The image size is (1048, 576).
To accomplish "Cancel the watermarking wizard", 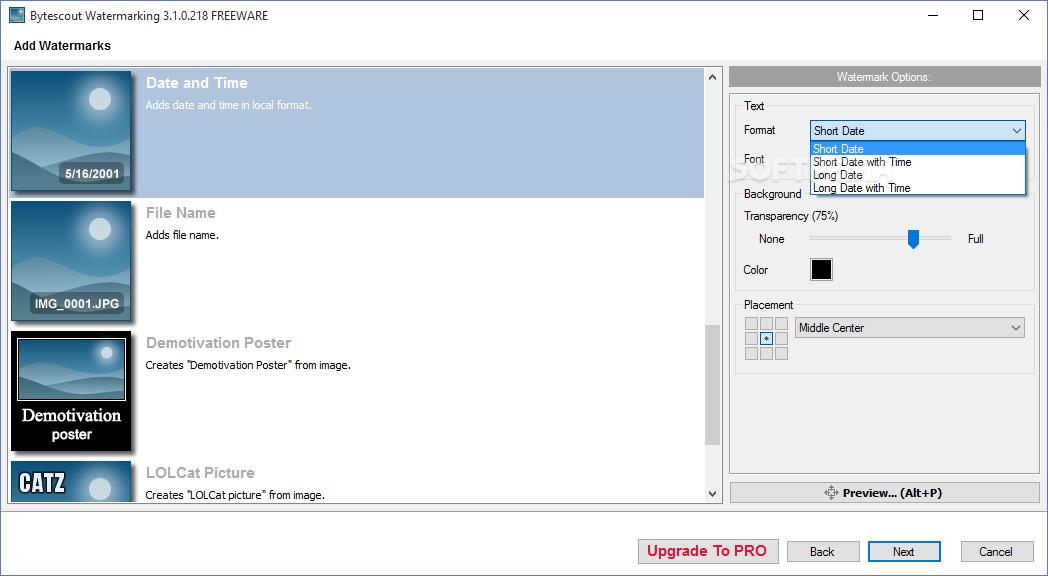I will point(997,552).
